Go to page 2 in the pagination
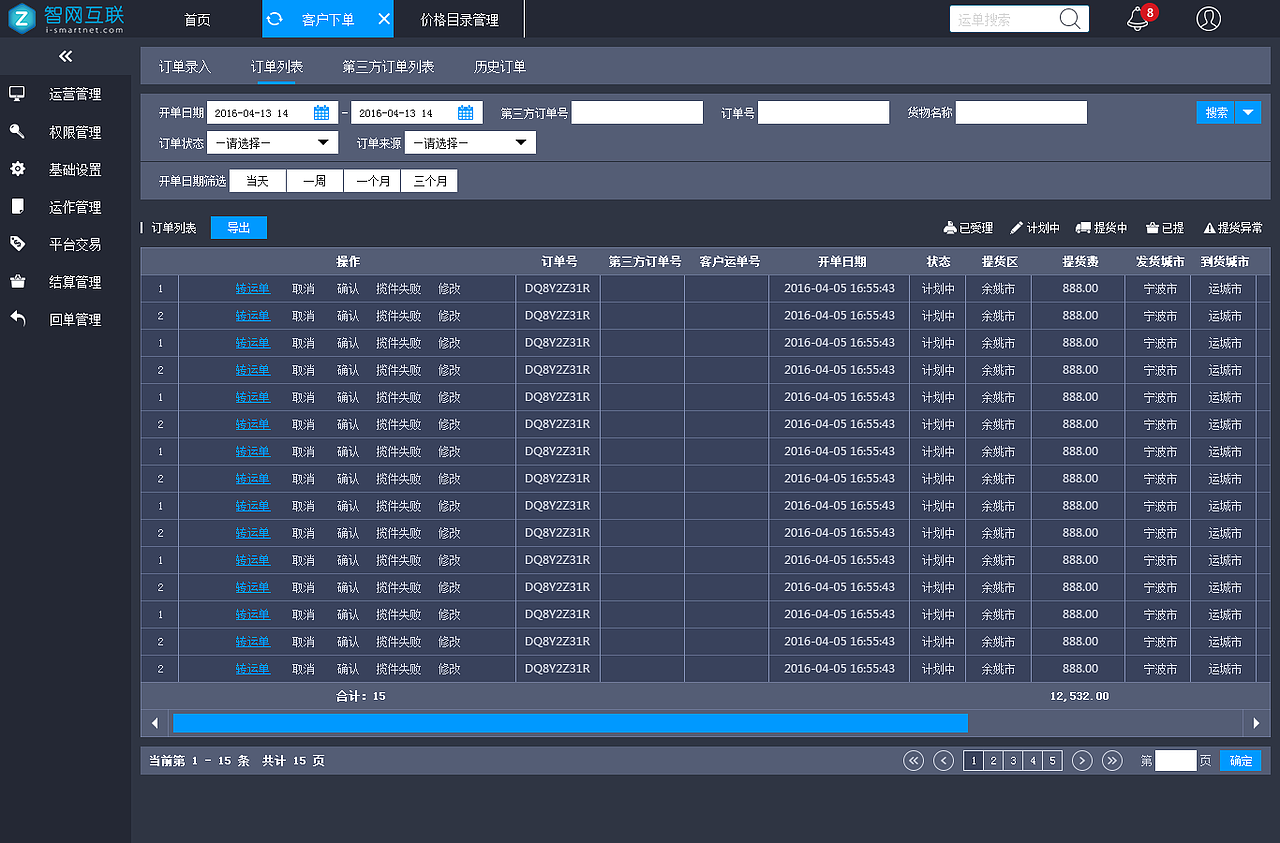 [993, 761]
